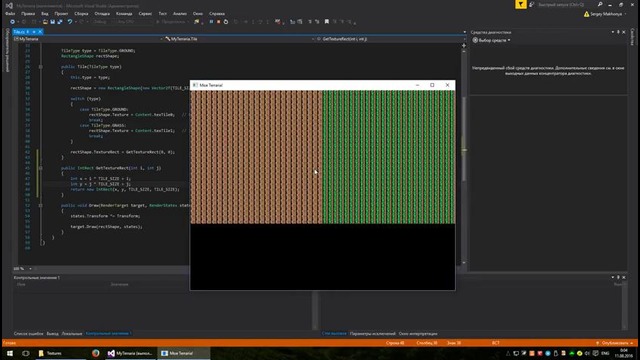Click the undo toolbar icon

[x=70, y=22]
